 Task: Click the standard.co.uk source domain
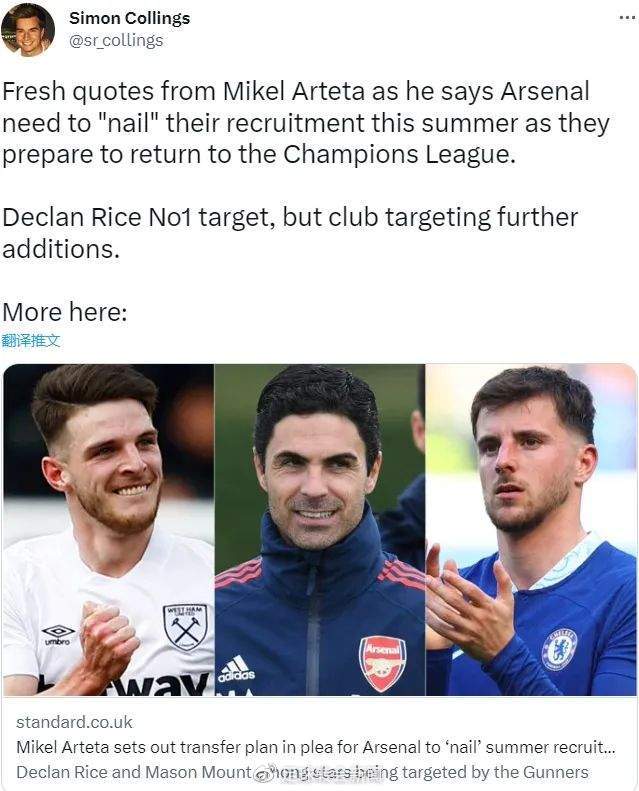click(x=74, y=722)
